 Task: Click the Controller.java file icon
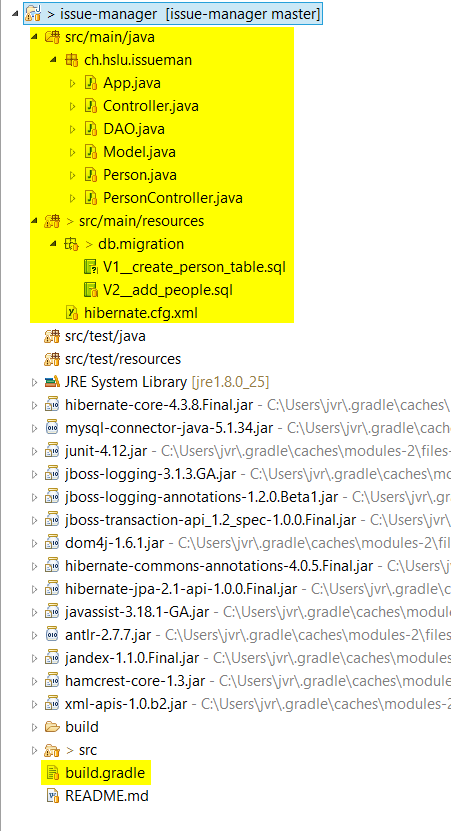point(91,106)
